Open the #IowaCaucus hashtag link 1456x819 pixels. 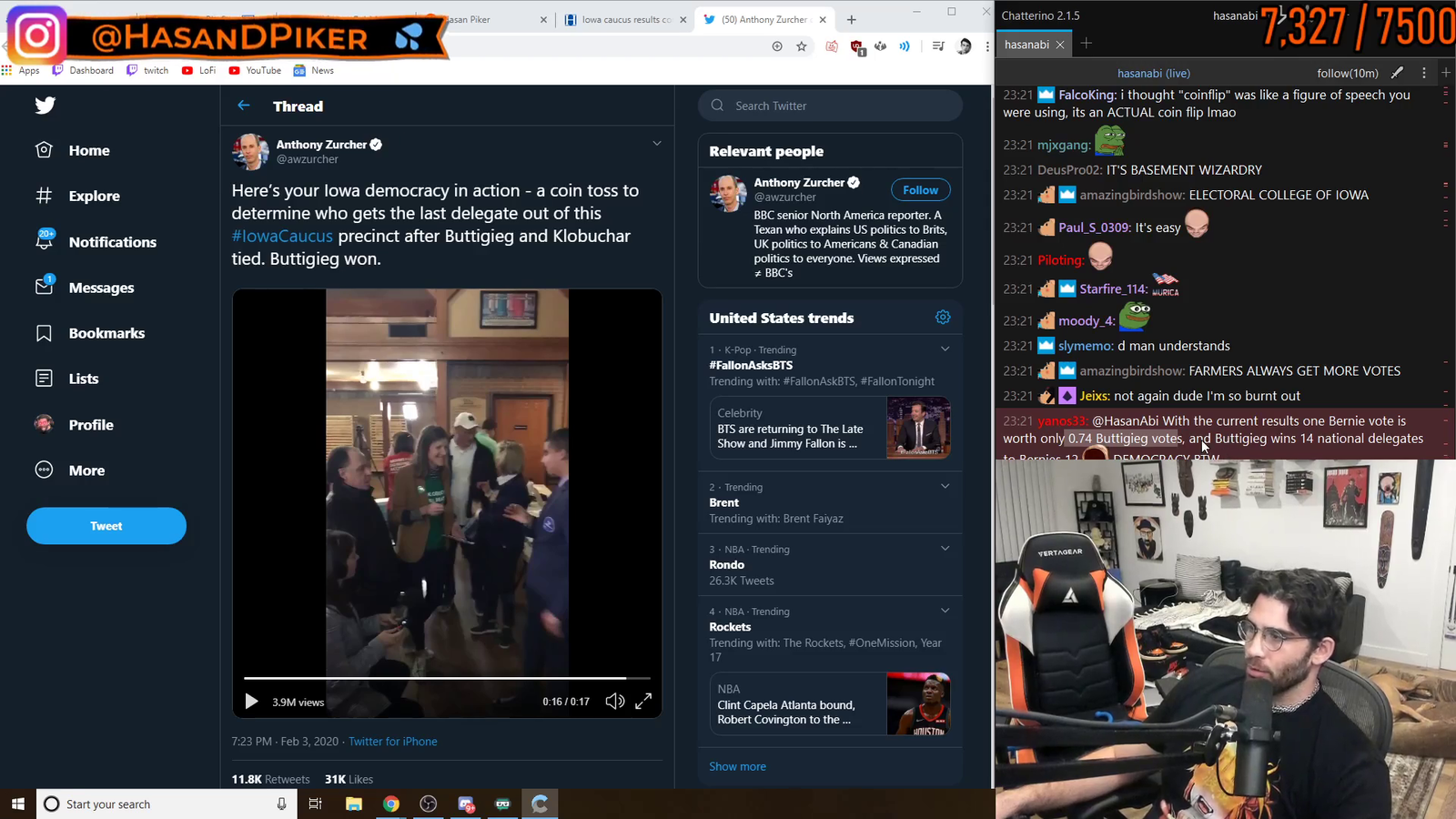click(x=282, y=236)
